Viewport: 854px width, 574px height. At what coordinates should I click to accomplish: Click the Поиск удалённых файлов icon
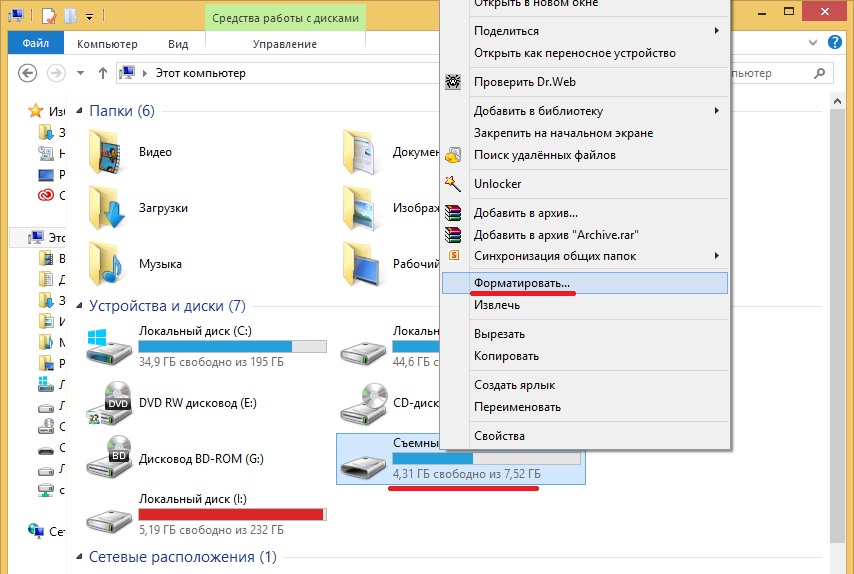pyautogui.click(x=453, y=155)
